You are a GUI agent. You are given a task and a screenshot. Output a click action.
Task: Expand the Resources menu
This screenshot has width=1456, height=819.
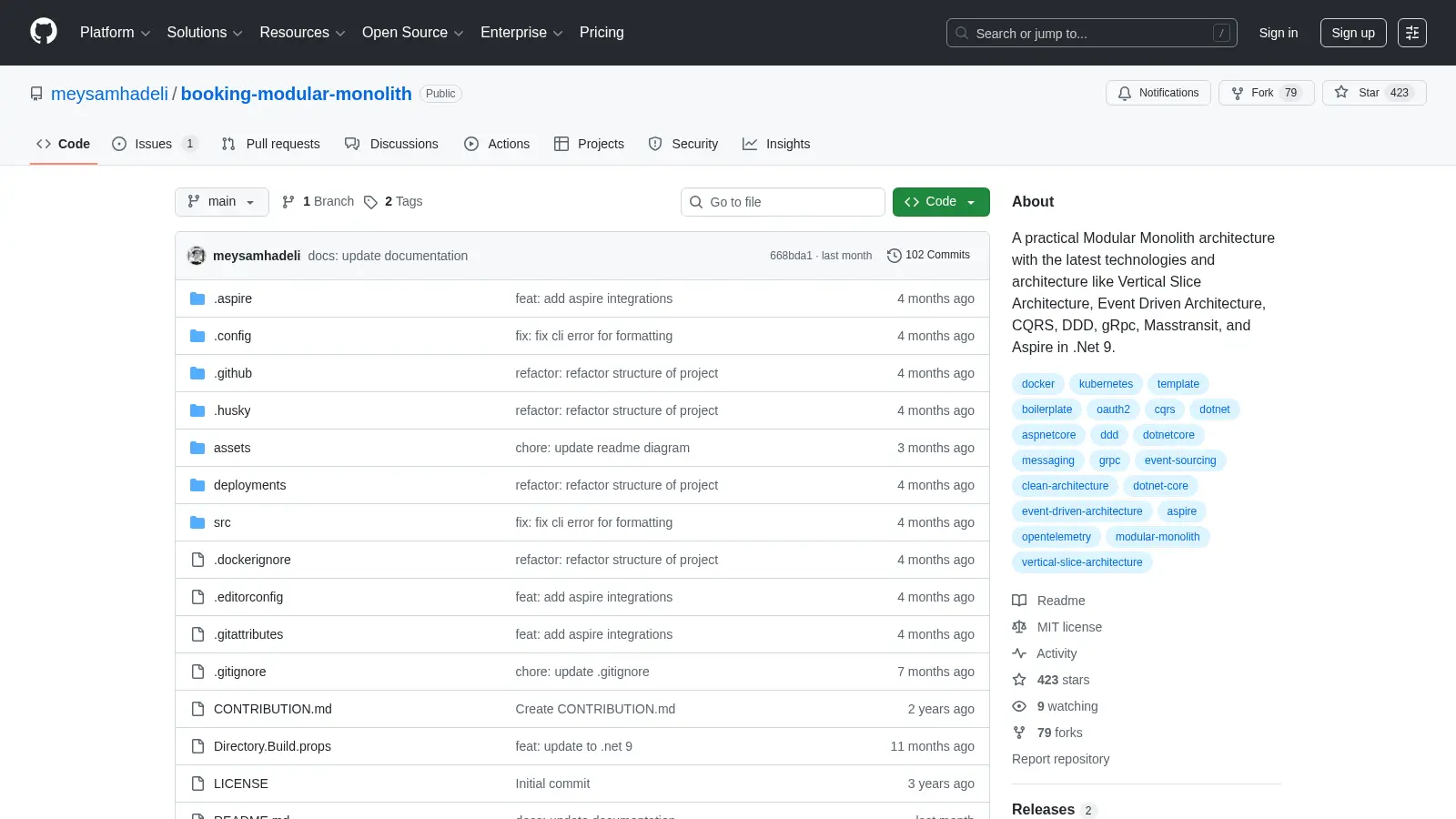302,32
